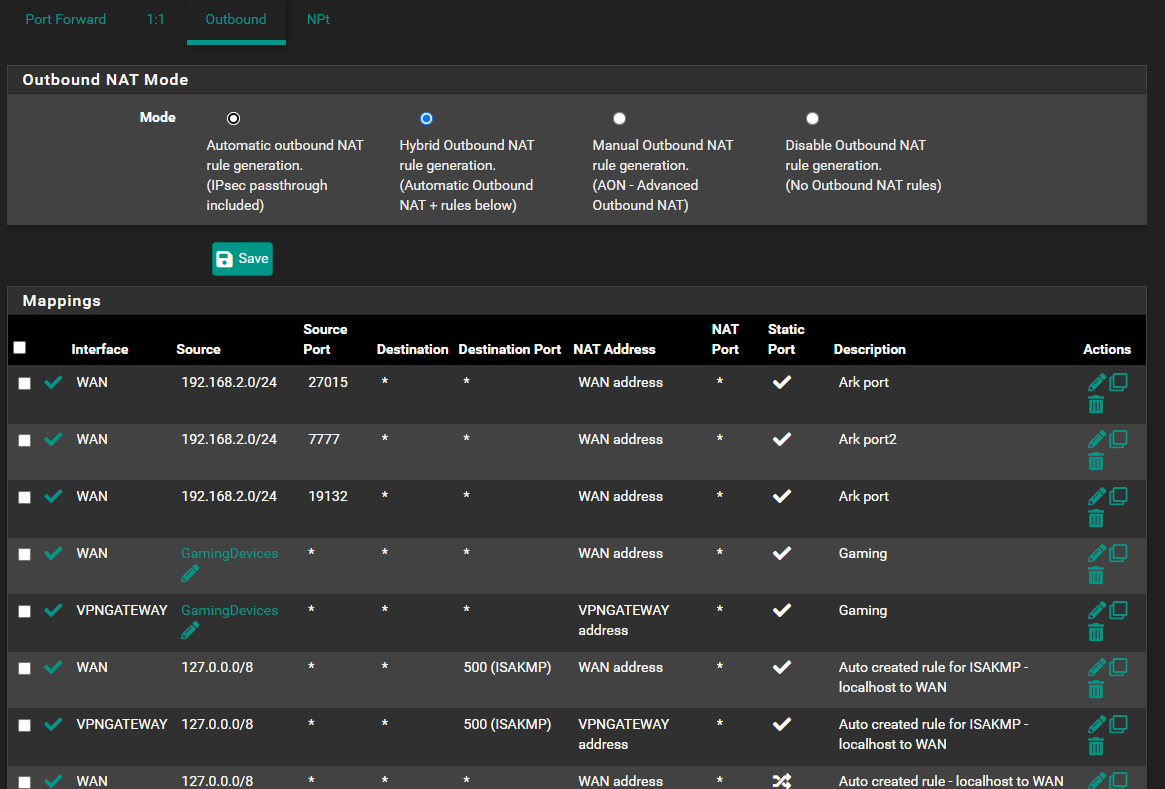Toggle enabled status of port 27015 rule
Image resolution: width=1165 pixels, height=789 pixels.
click(53, 383)
